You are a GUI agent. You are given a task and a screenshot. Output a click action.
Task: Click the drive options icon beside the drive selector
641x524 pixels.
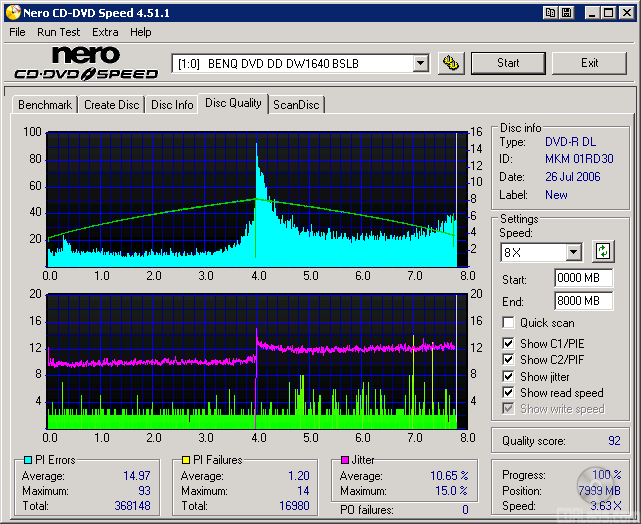pos(451,63)
